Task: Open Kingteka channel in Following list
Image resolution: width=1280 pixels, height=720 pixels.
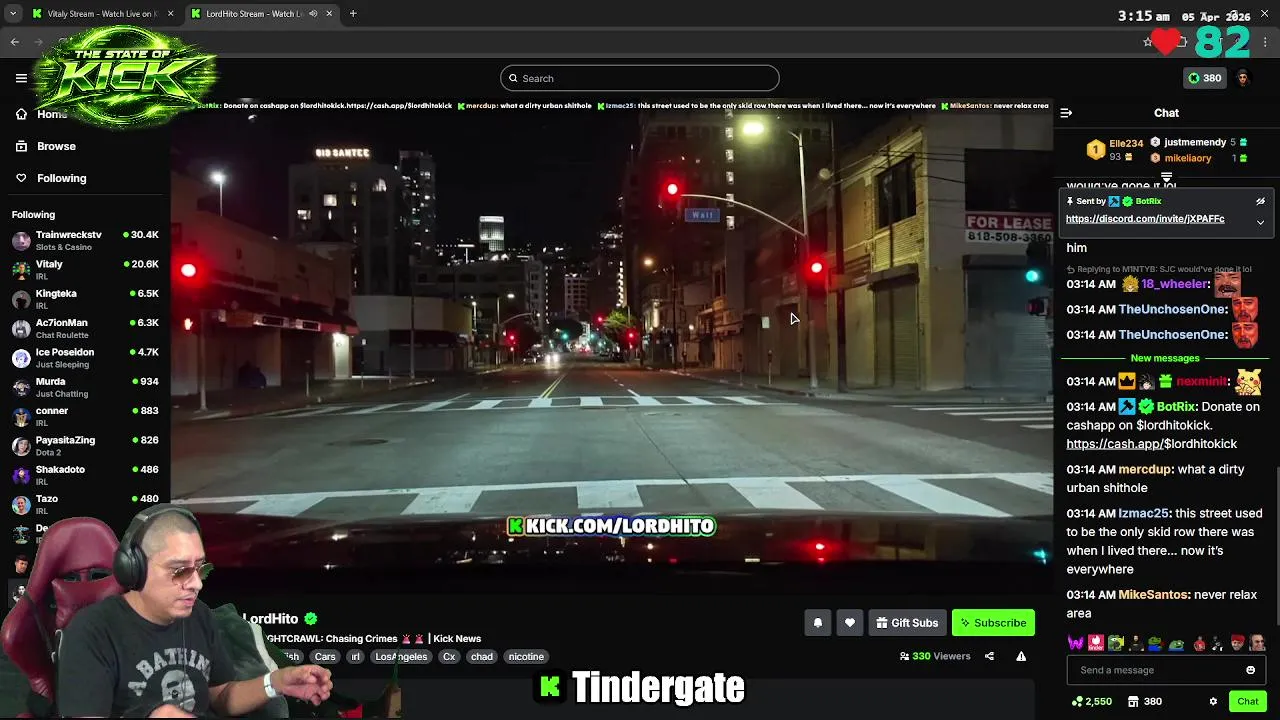Action: coord(85,299)
